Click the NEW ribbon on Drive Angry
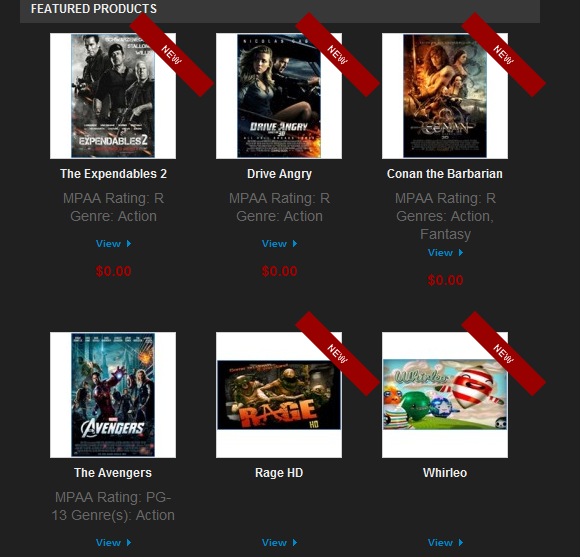The image size is (580, 557). (337, 55)
